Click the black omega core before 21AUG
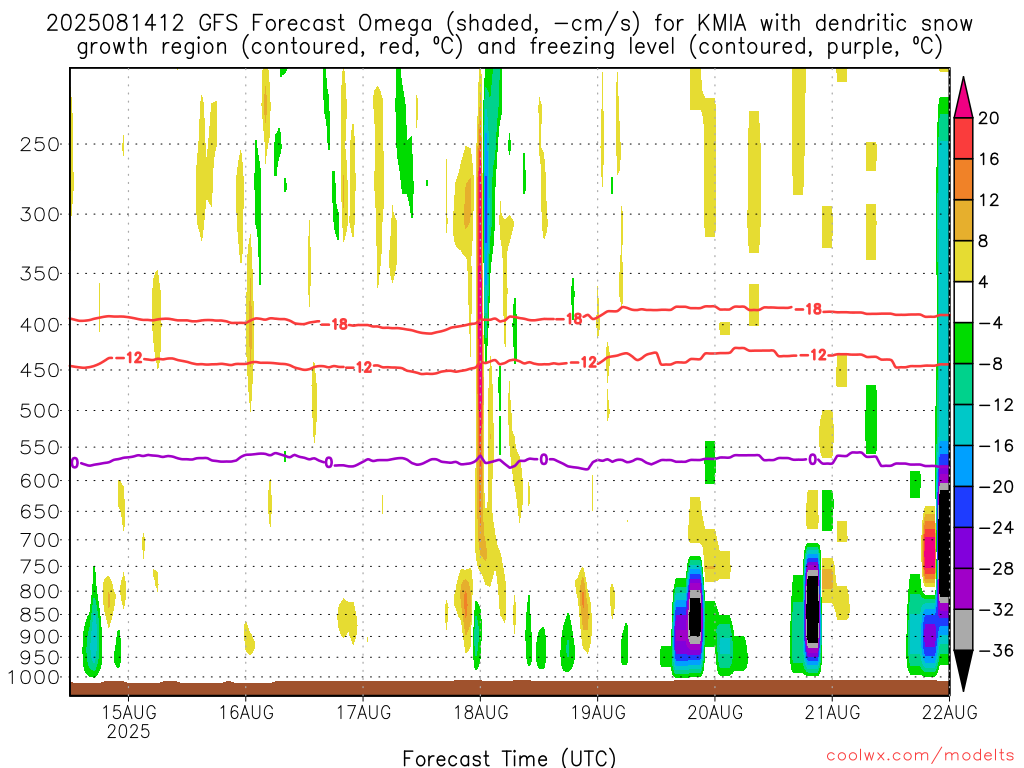 tap(812, 607)
